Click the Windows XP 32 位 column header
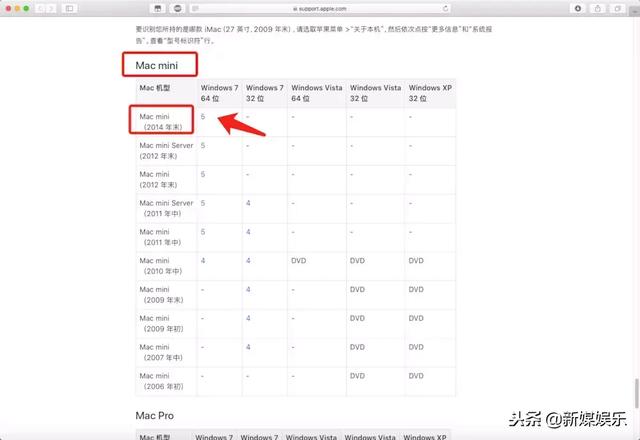The height and width of the screenshot is (440, 640). tap(430, 93)
